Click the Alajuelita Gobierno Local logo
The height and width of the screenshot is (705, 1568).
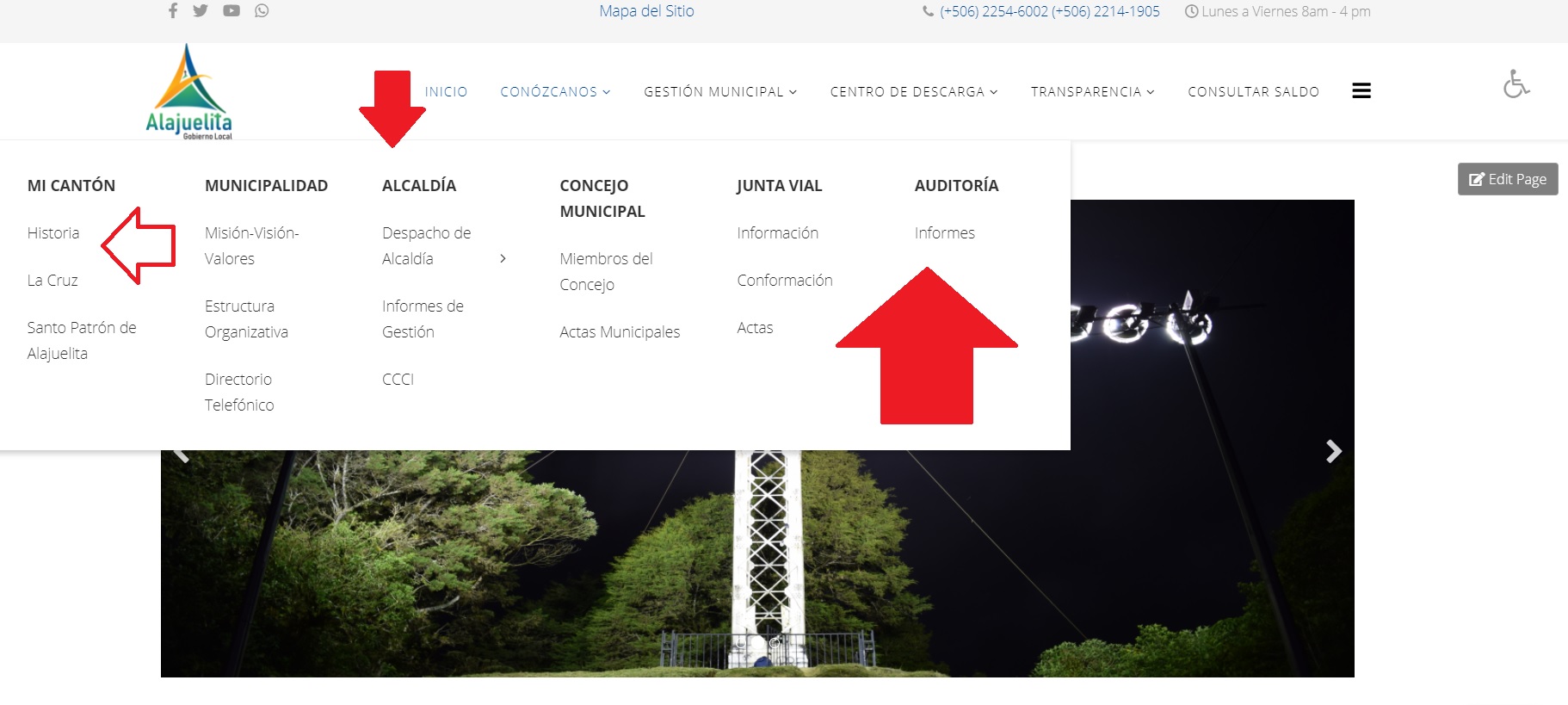189,92
